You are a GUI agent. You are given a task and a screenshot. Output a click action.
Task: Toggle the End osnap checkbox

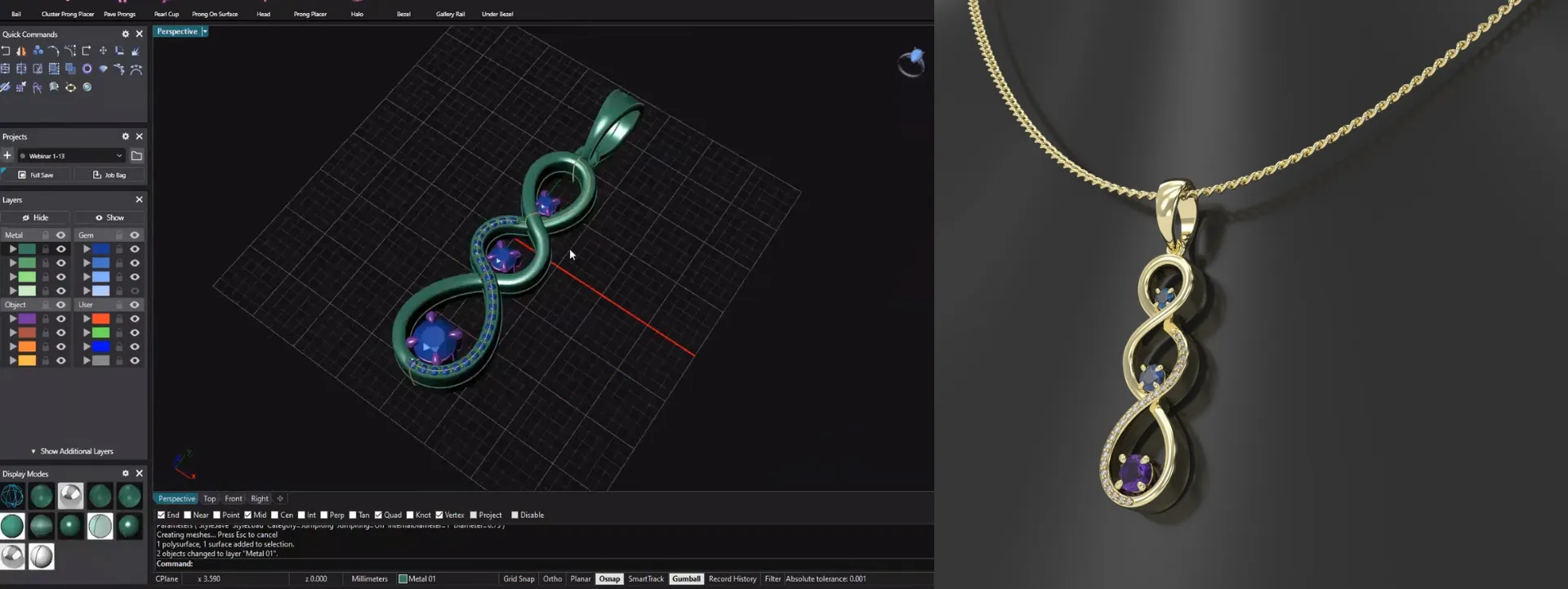161,515
